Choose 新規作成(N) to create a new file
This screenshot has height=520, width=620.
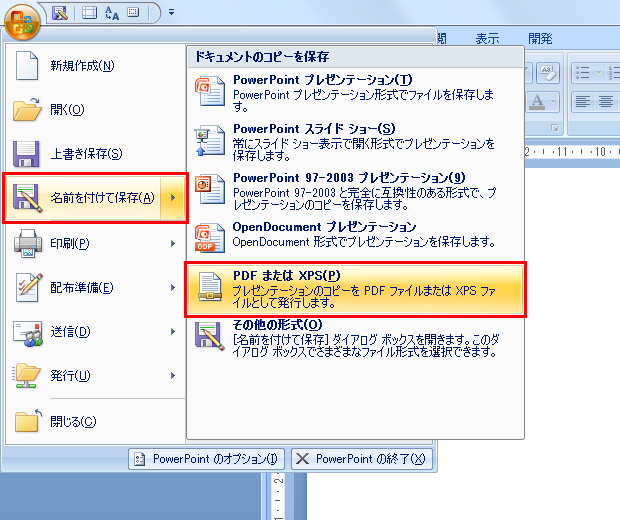coord(95,65)
